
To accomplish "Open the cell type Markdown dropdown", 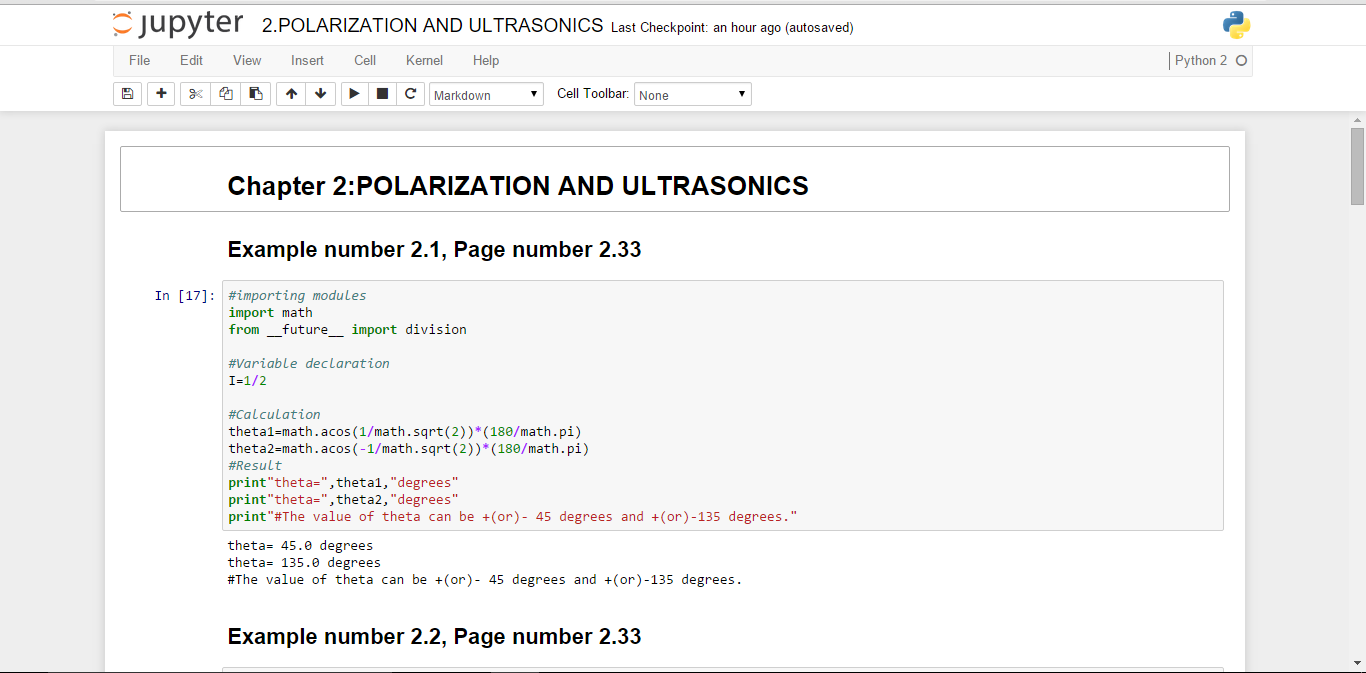I will [486, 95].
